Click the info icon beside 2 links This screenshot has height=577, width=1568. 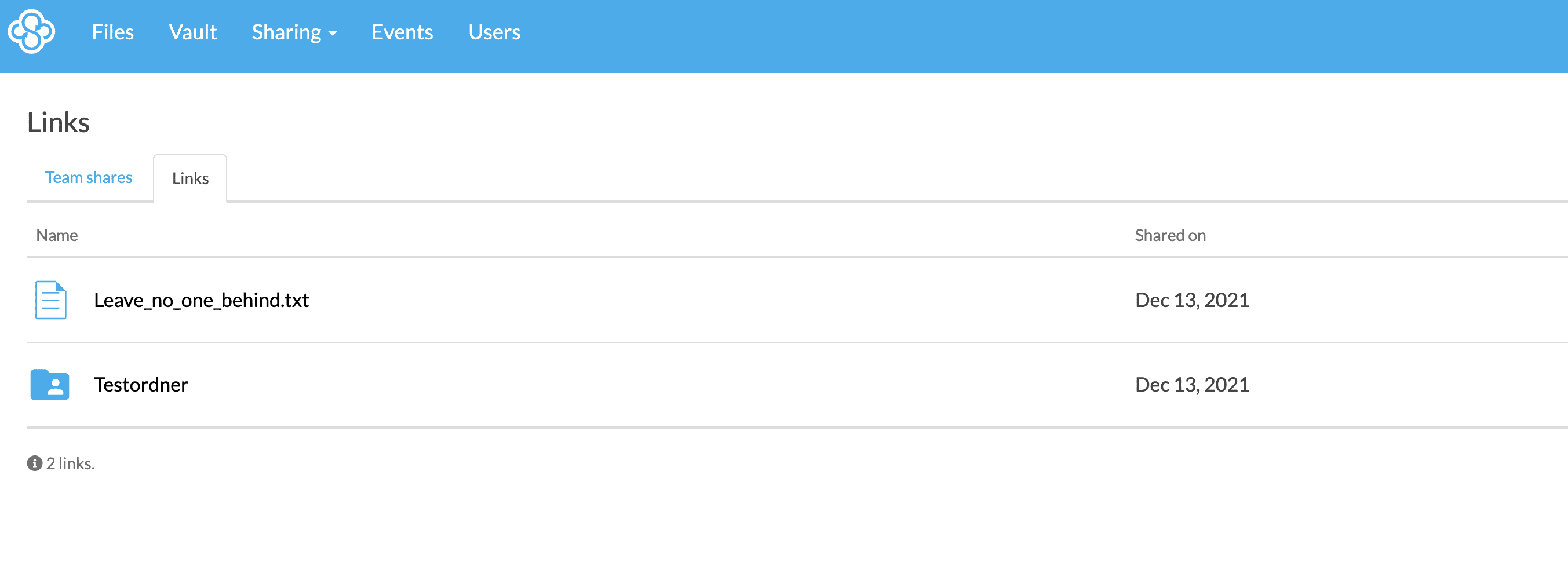pyautogui.click(x=35, y=463)
